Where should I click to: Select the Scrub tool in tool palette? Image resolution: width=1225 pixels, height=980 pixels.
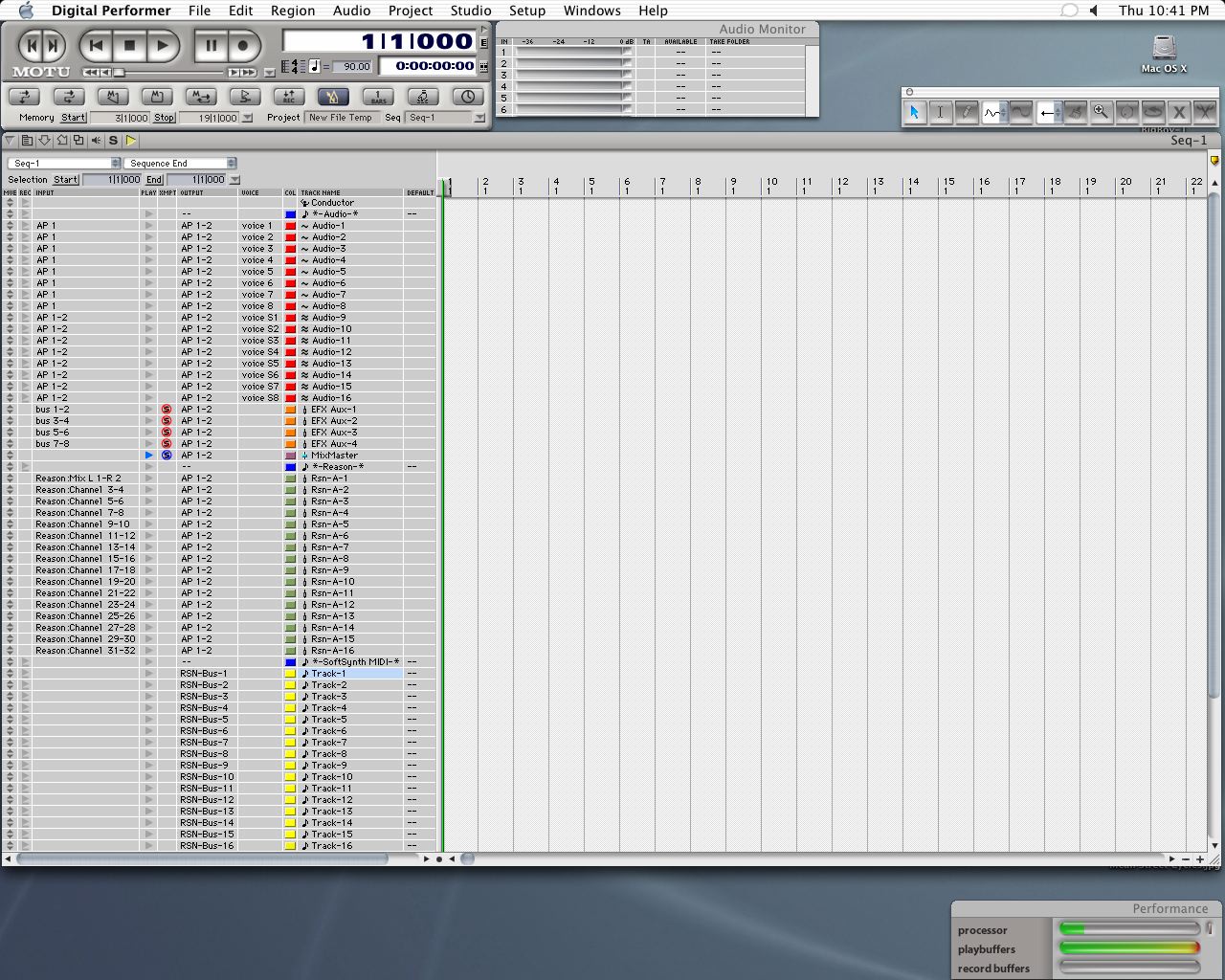(1127, 112)
